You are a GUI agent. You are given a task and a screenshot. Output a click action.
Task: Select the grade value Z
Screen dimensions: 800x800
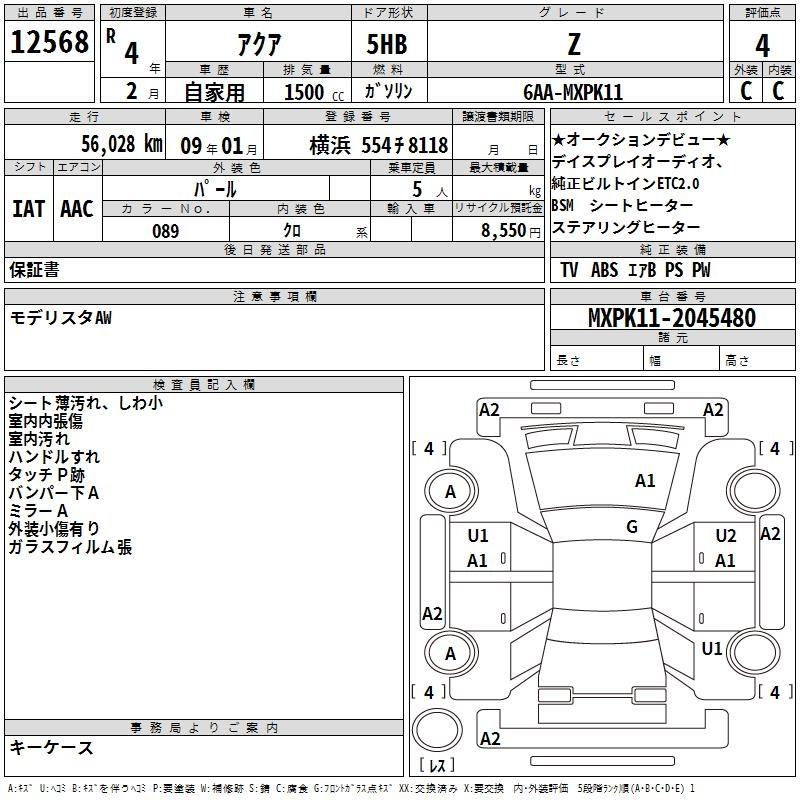pyautogui.click(x=573, y=44)
